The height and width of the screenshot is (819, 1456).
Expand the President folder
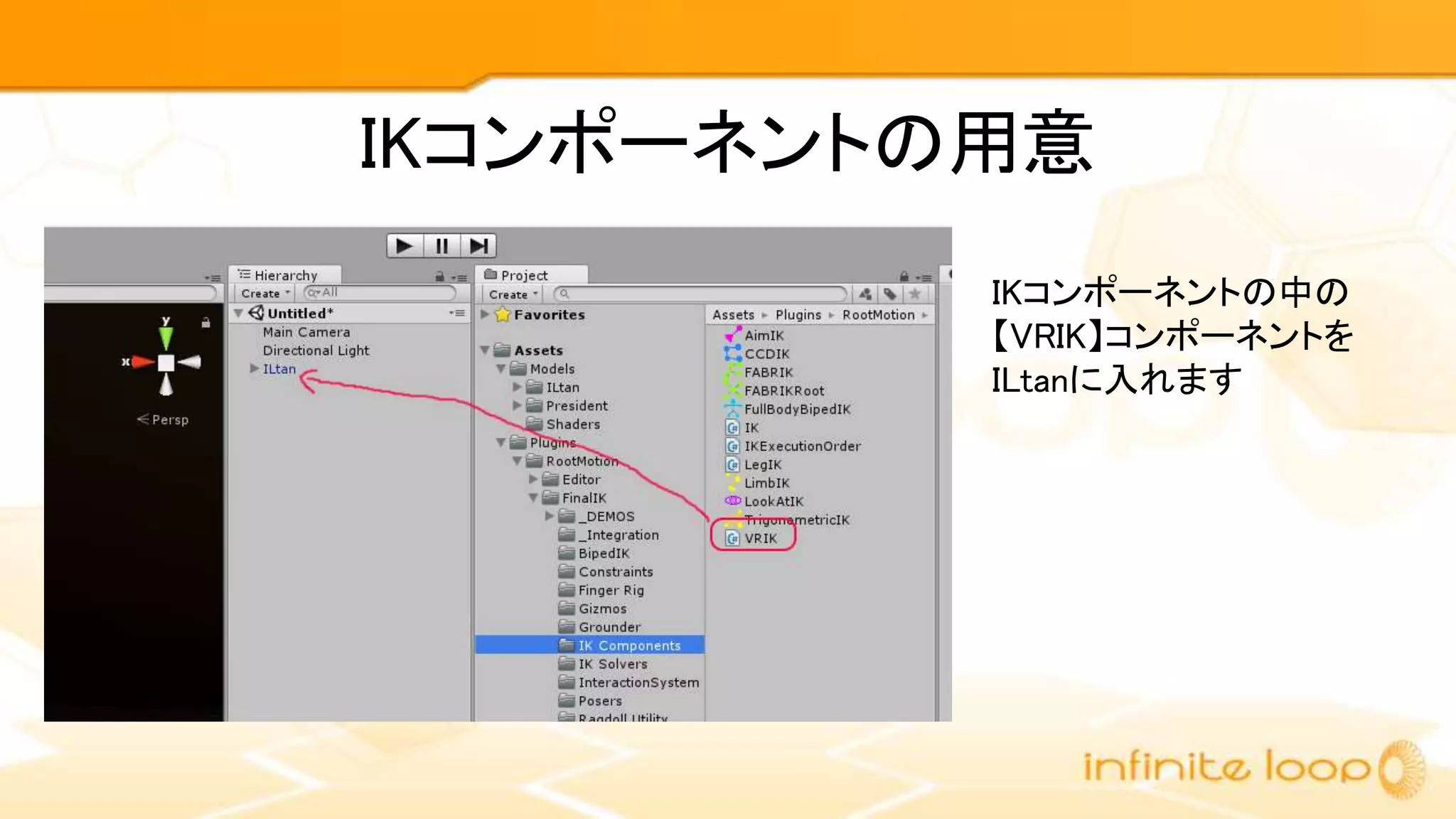coord(518,405)
